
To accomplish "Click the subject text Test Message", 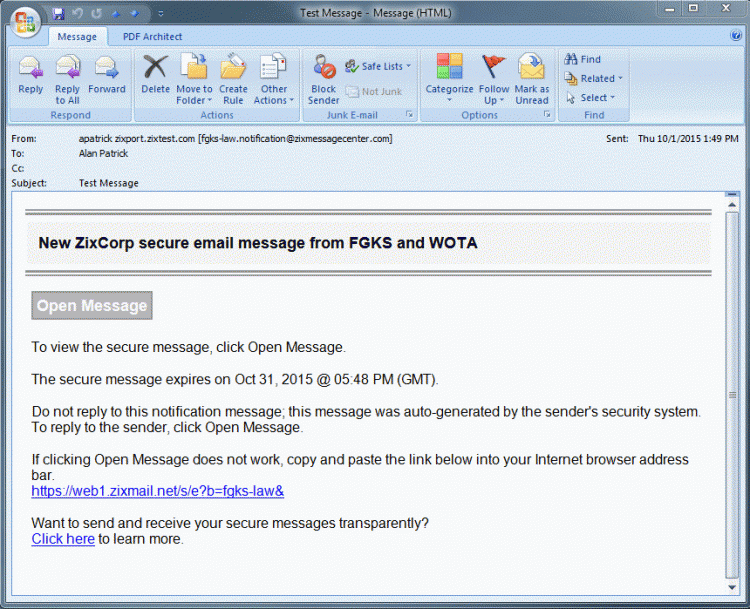I will (109, 183).
